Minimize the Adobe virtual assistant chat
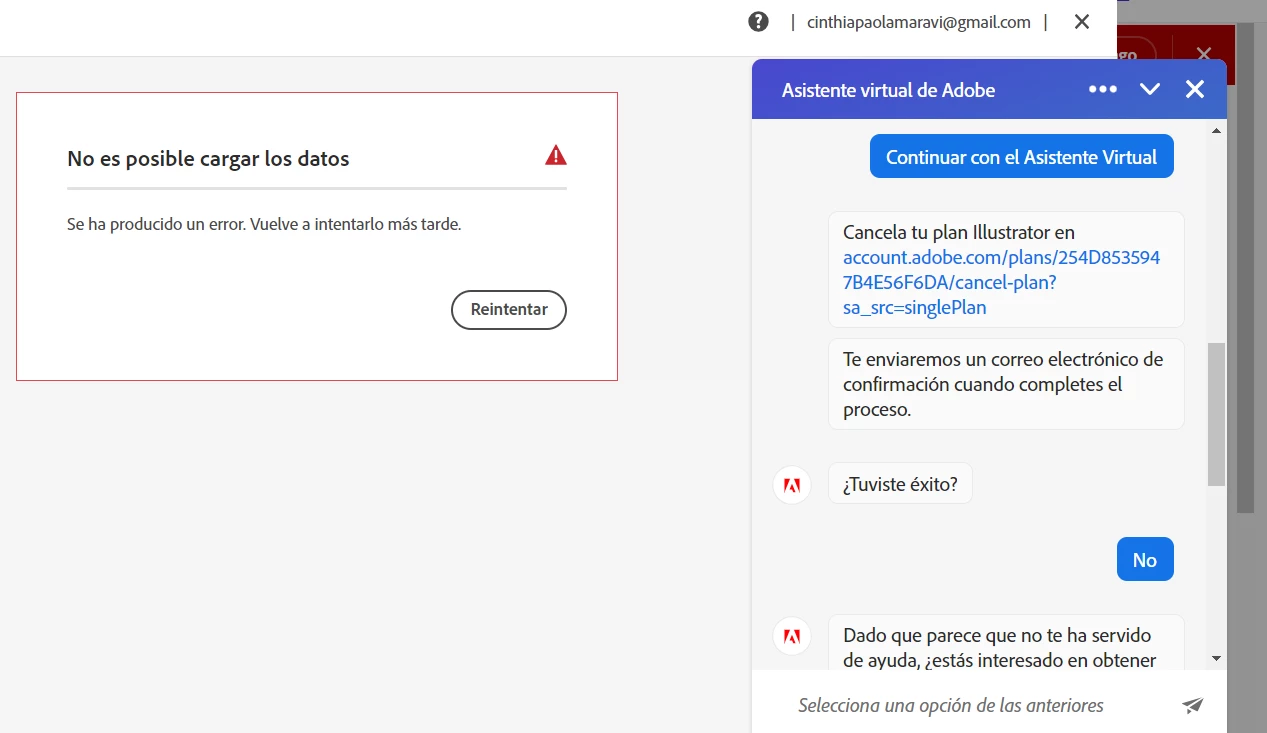 click(1150, 89)
